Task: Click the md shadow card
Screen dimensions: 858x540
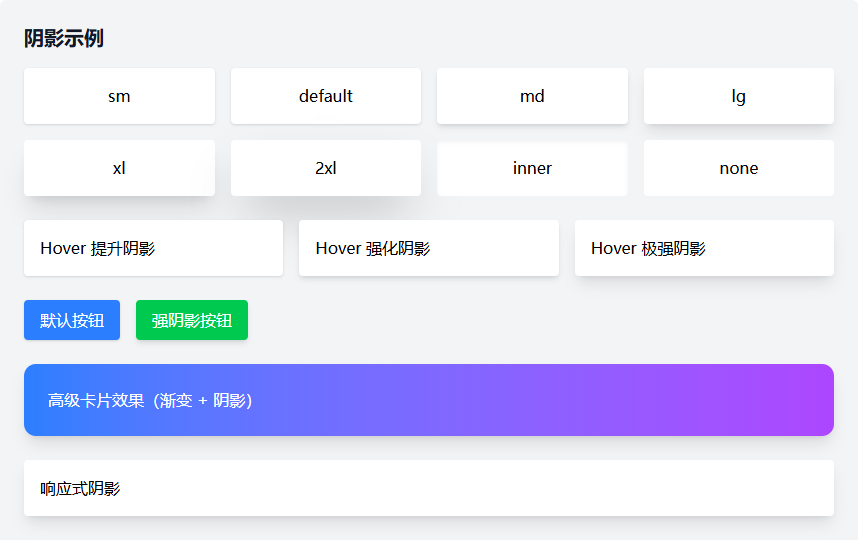Action: 532,96
